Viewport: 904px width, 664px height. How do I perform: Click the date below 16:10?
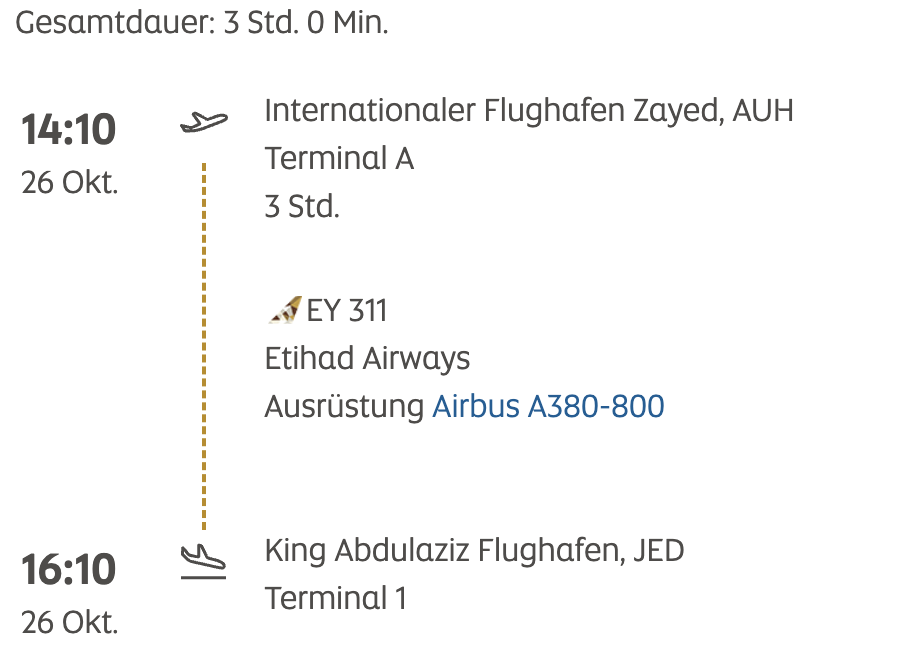click(69, 622)
